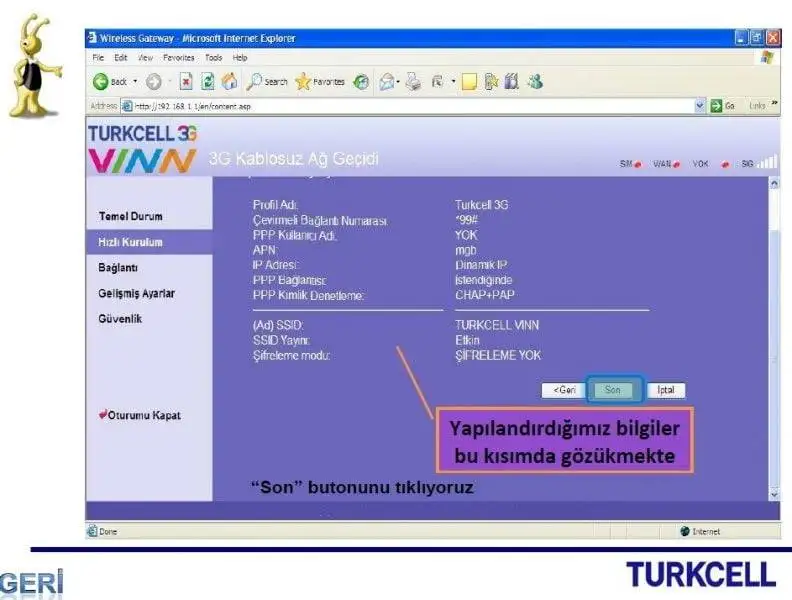Screen dimensions: 792x600
Task: Click the '*99#' dial number value
Action: [x=466, y=220]
